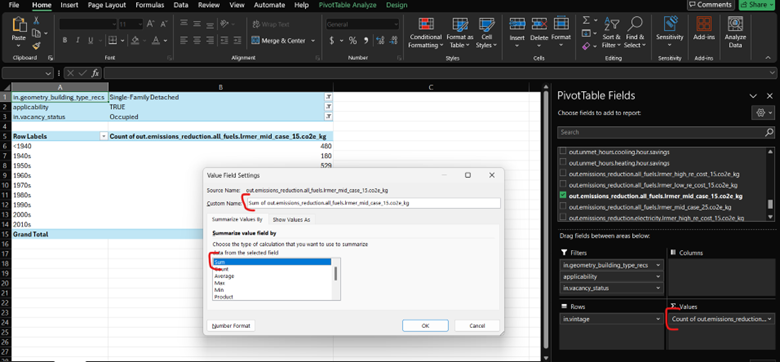This screenshot has width=780, height=362.
Task: Open filter dropdown for applicability TRUE
Action: pos(328,107)
